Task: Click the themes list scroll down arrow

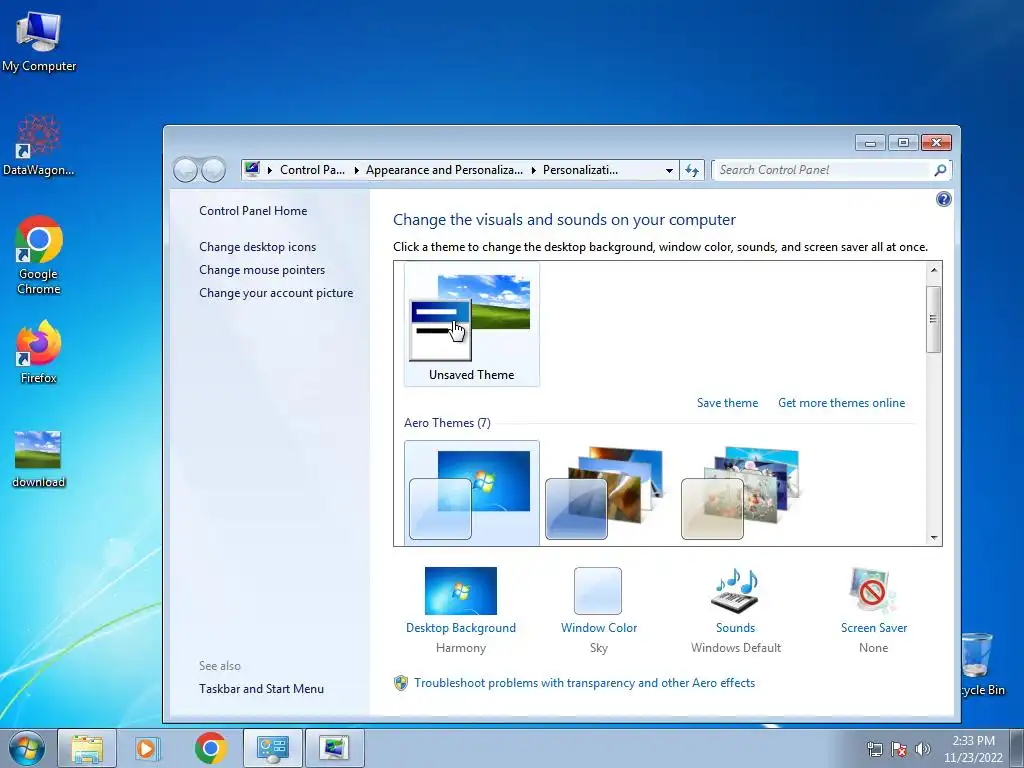Action: 934,537
